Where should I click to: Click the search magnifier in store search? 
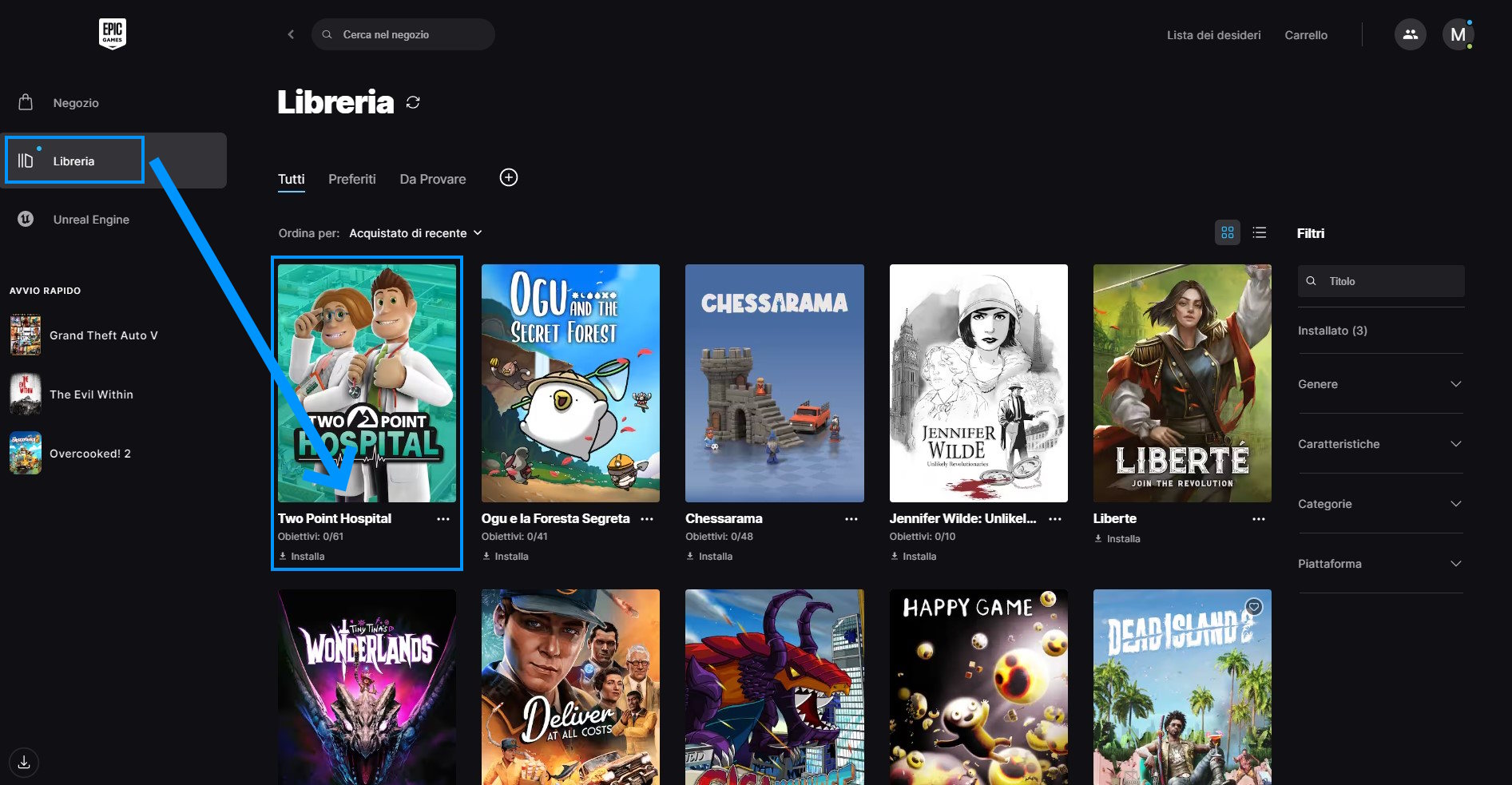[327, 34]
